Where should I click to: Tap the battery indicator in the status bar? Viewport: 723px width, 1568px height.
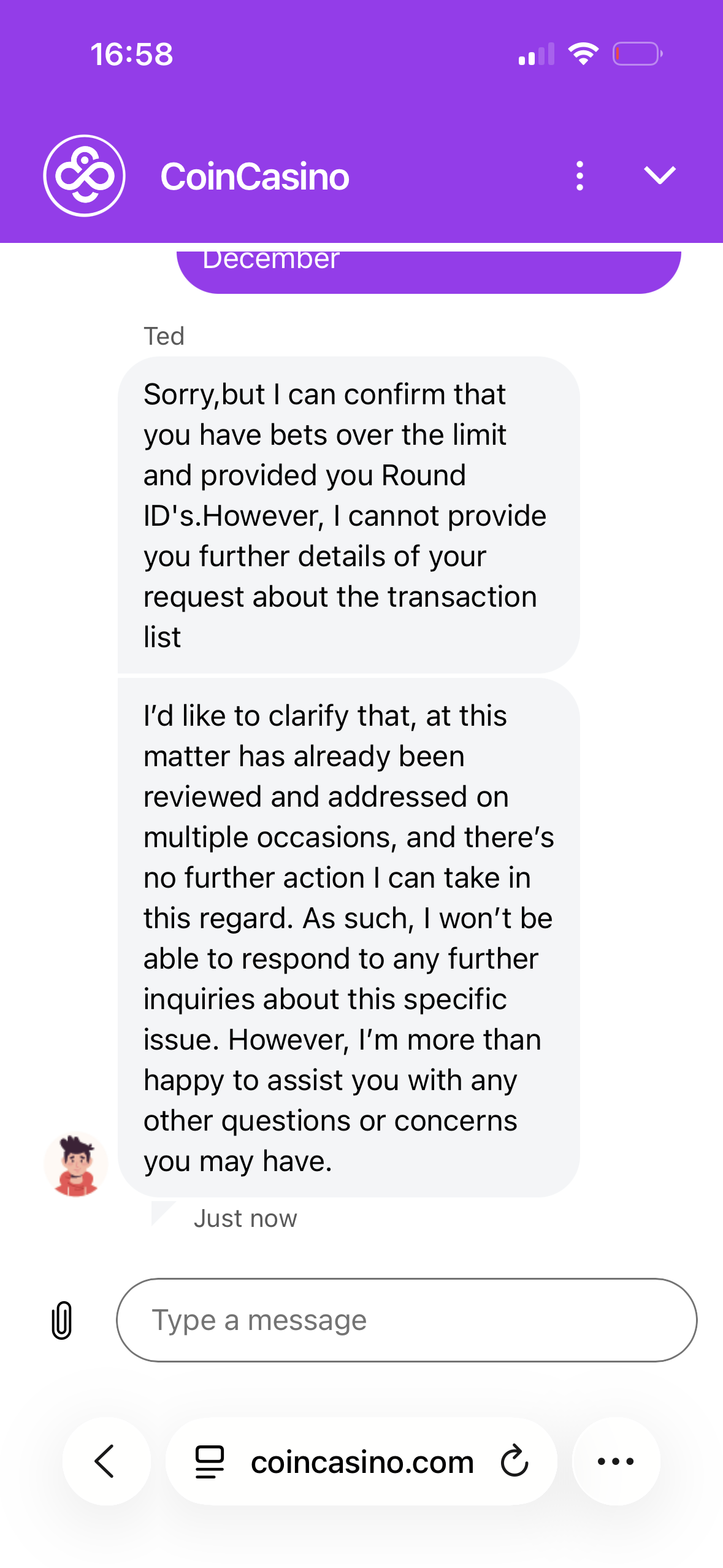click(637, 54)
